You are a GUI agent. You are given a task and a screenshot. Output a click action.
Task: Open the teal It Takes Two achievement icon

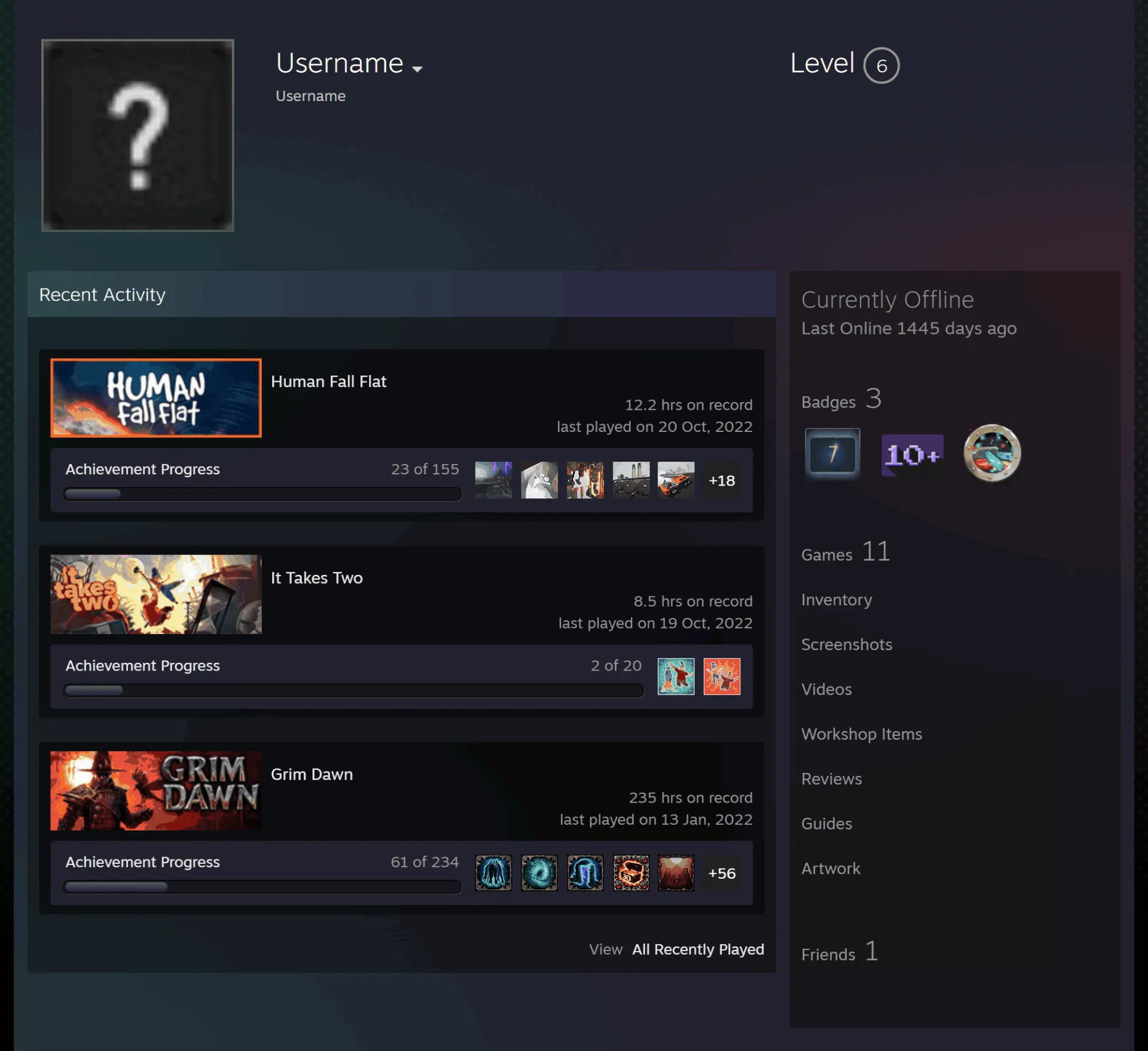point(676,677)
